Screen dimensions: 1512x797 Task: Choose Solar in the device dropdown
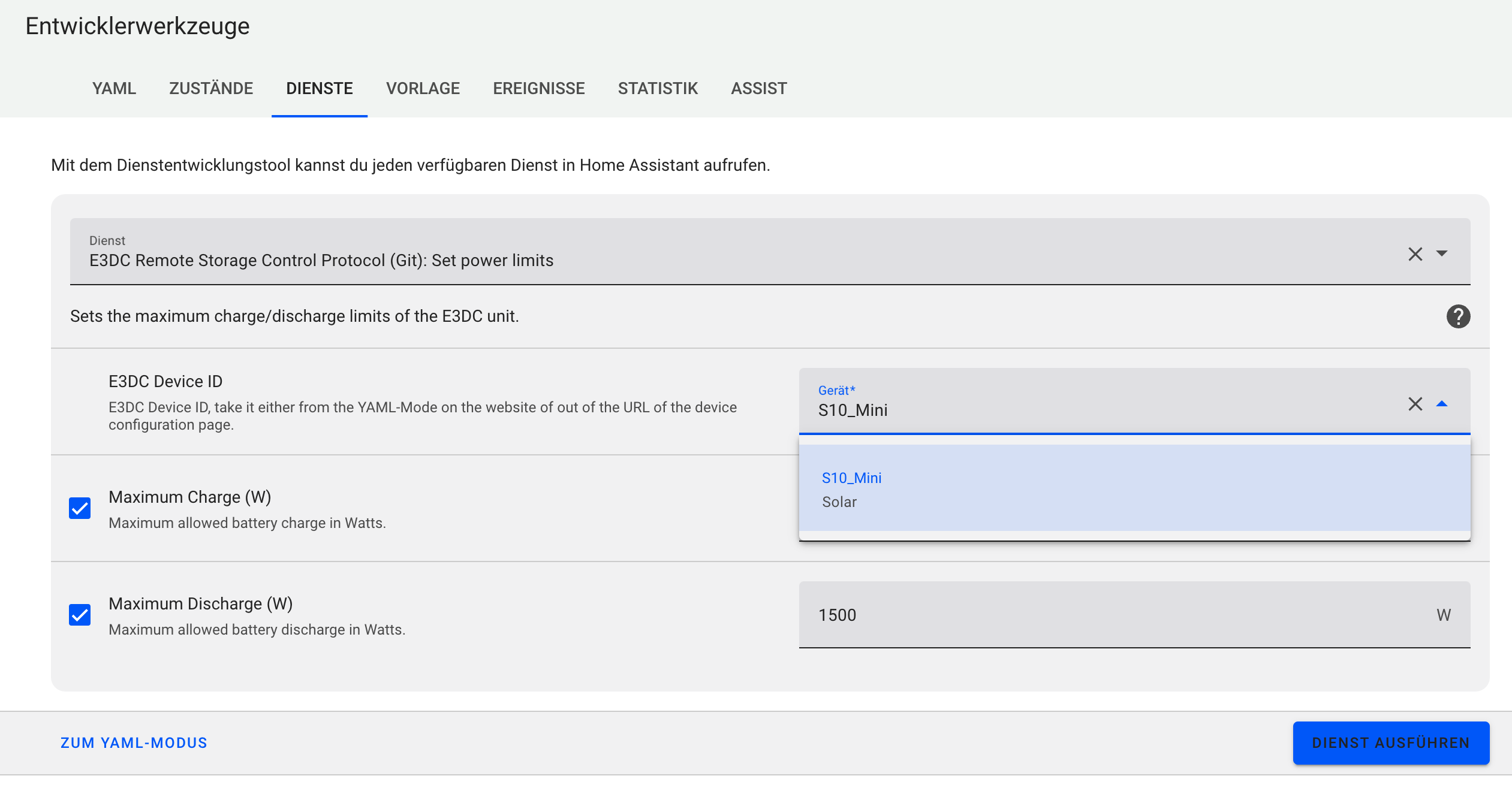tap(839, 502)
